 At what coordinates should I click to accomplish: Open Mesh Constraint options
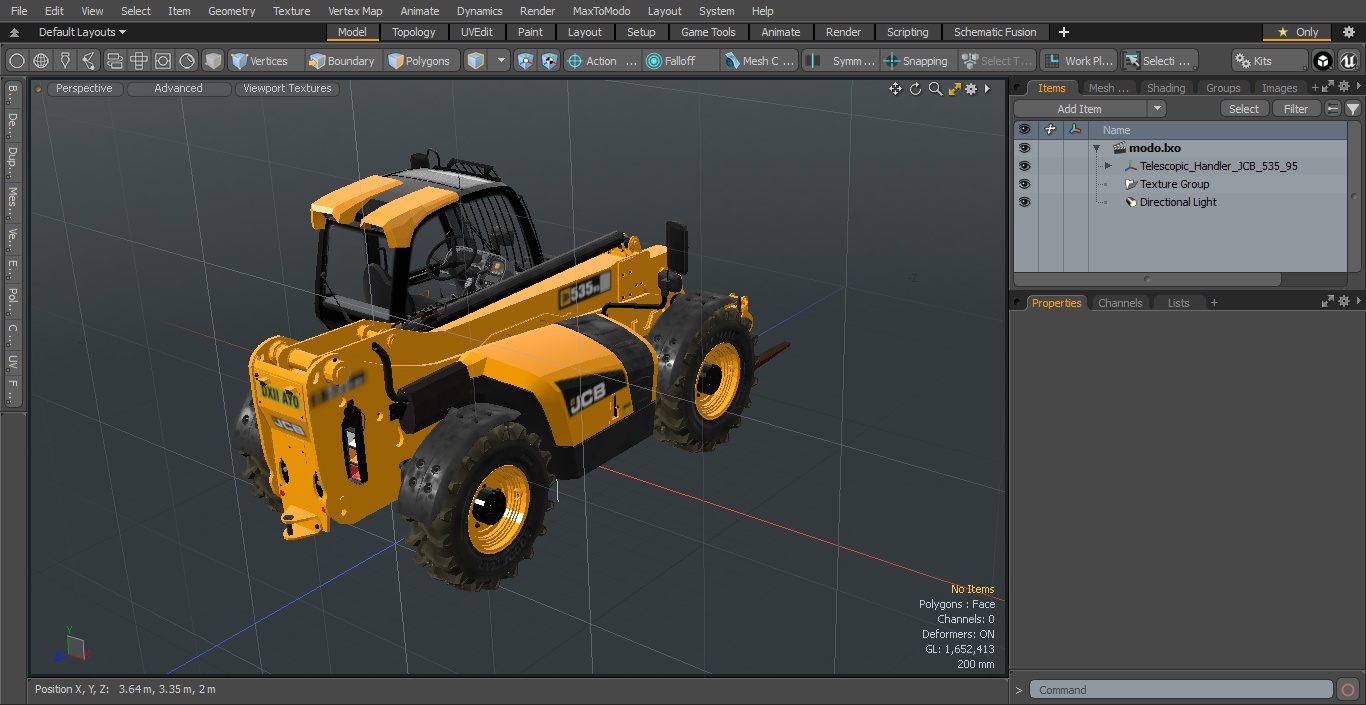coord(759,61)
